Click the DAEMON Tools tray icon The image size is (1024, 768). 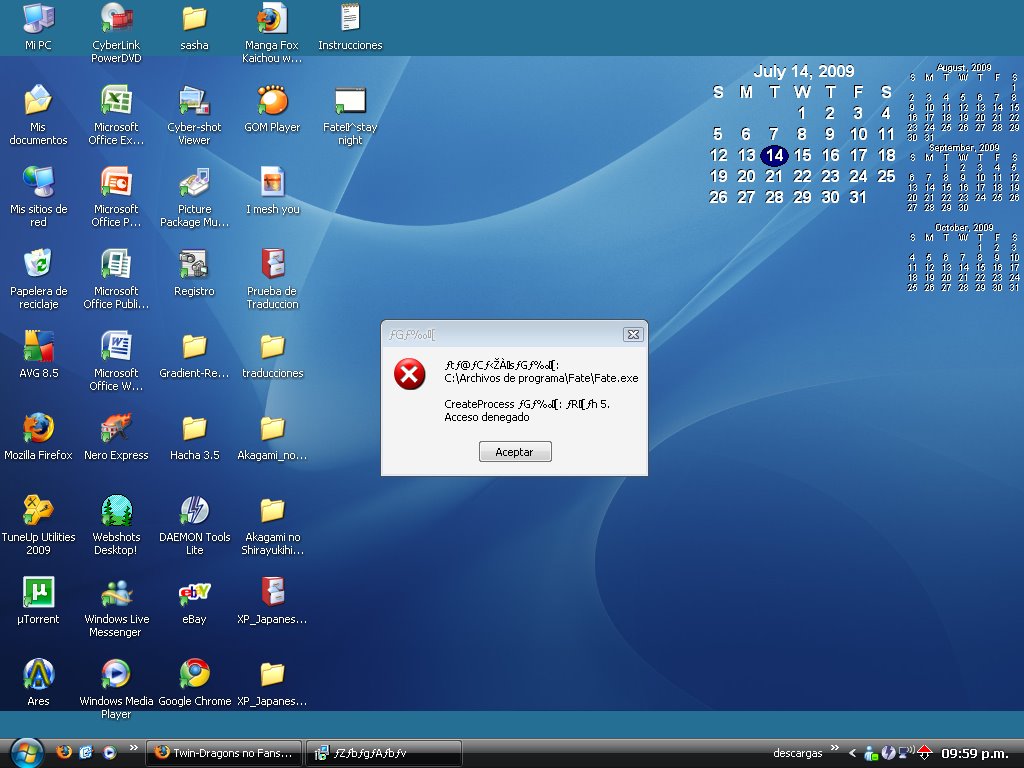coord(888,753)
